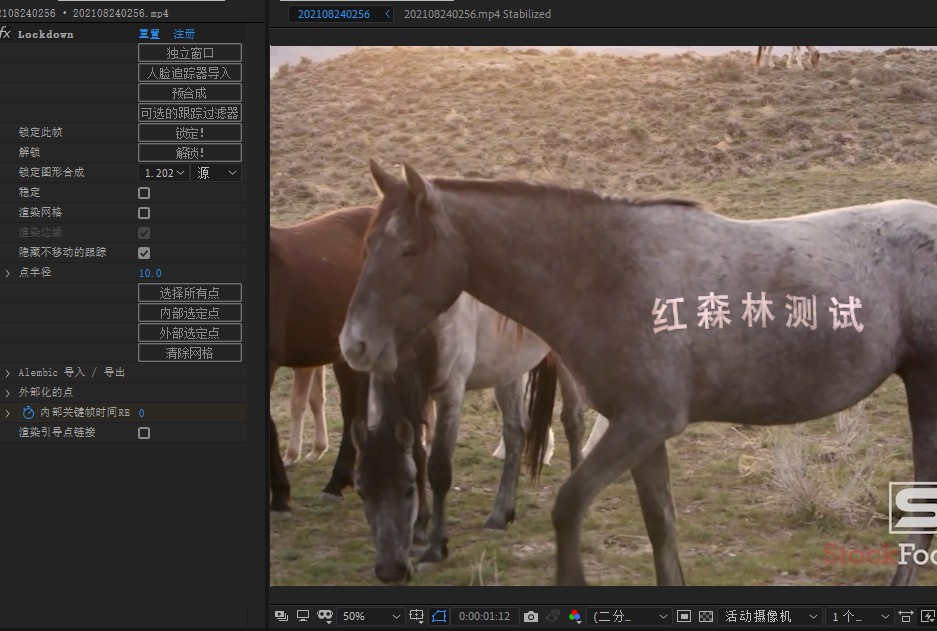Toggle the transparency grid checkerboard icon
This screenshot has height=631, width=937.
click(706, 616)
